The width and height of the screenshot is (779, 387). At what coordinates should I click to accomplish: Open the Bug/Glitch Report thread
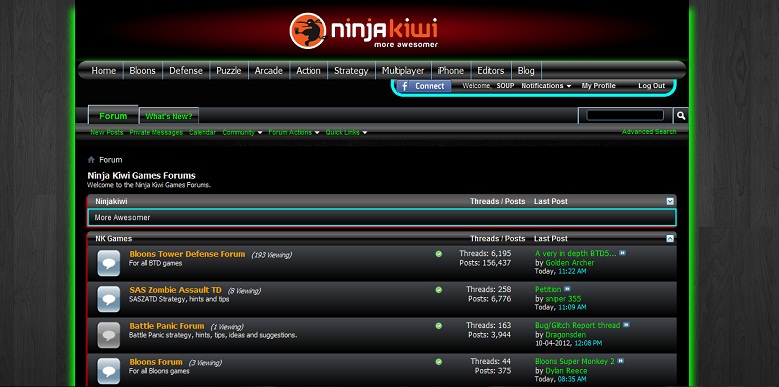point(577,325)
